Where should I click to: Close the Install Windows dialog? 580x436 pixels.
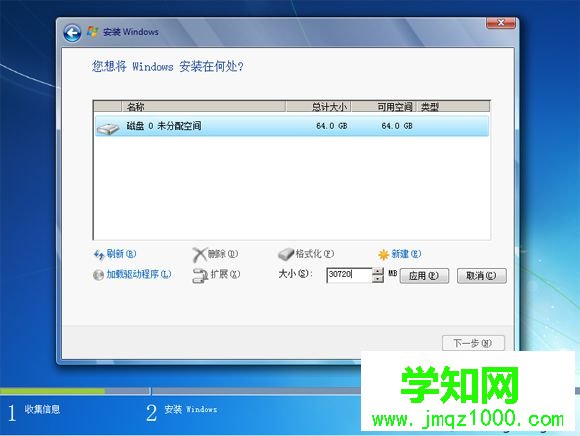[500, 23]
